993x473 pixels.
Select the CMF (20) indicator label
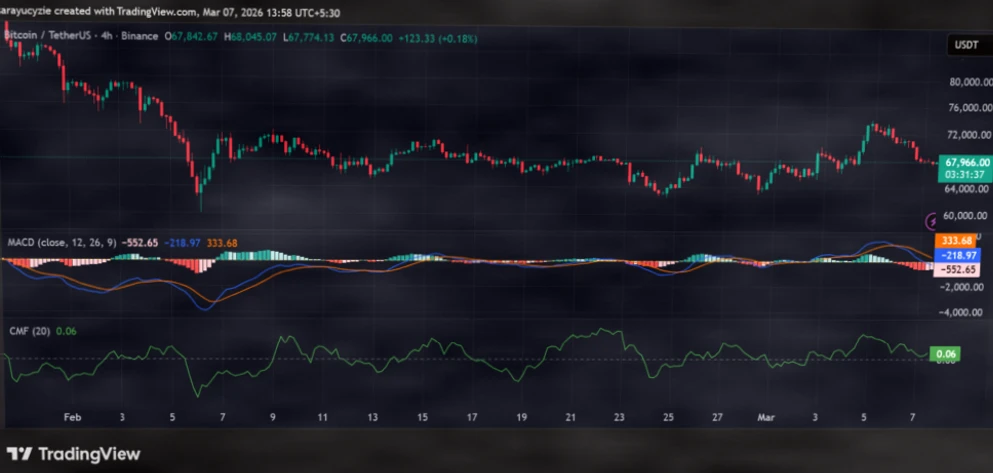click(x=28, y=331)
